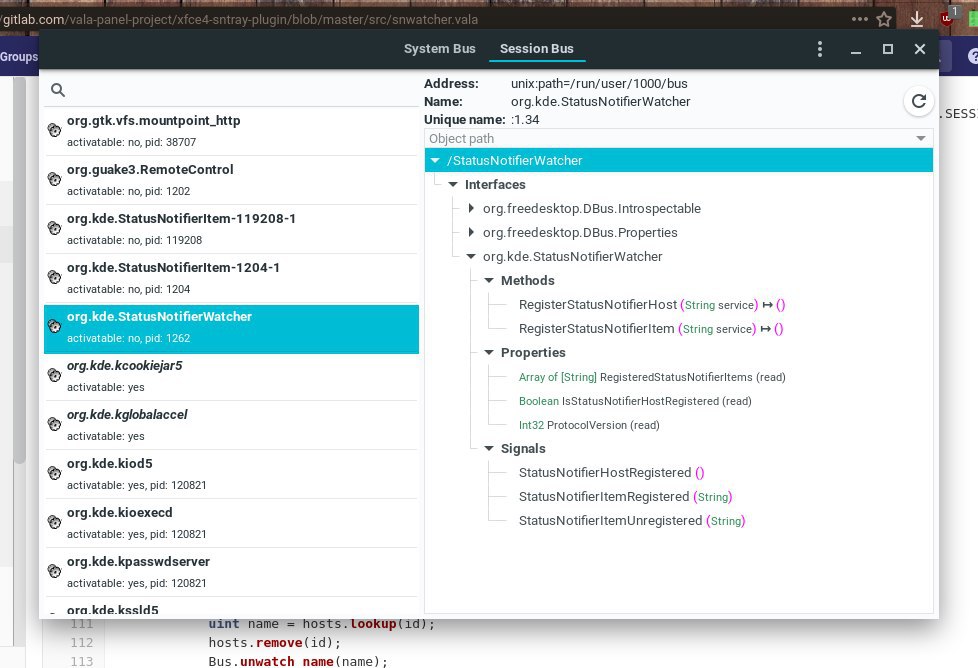Click the unique name value :1.34
Viewport: 978px width, 668px height.
click(x=525, y=120)
